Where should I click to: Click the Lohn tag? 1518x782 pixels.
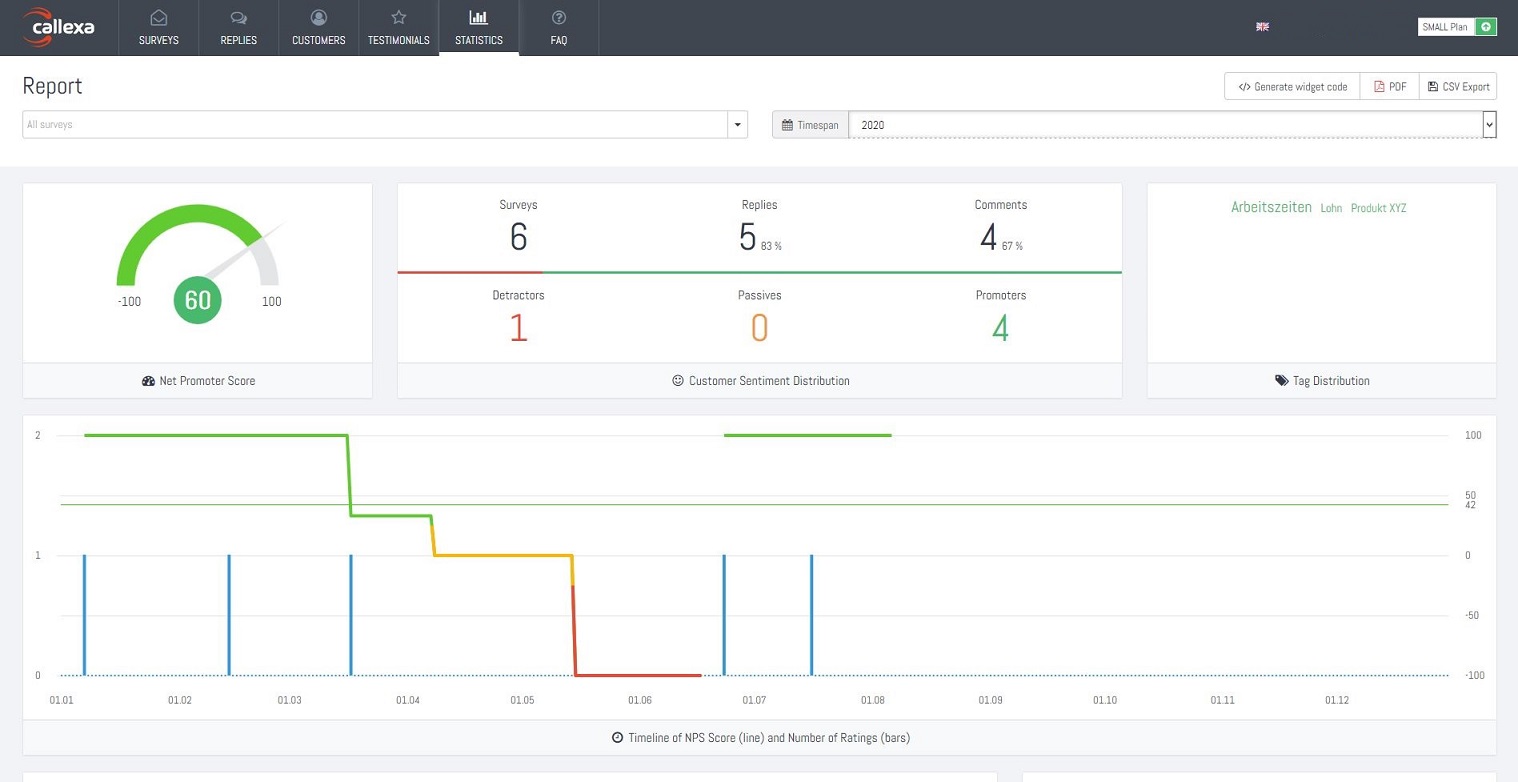point(1331,208)
